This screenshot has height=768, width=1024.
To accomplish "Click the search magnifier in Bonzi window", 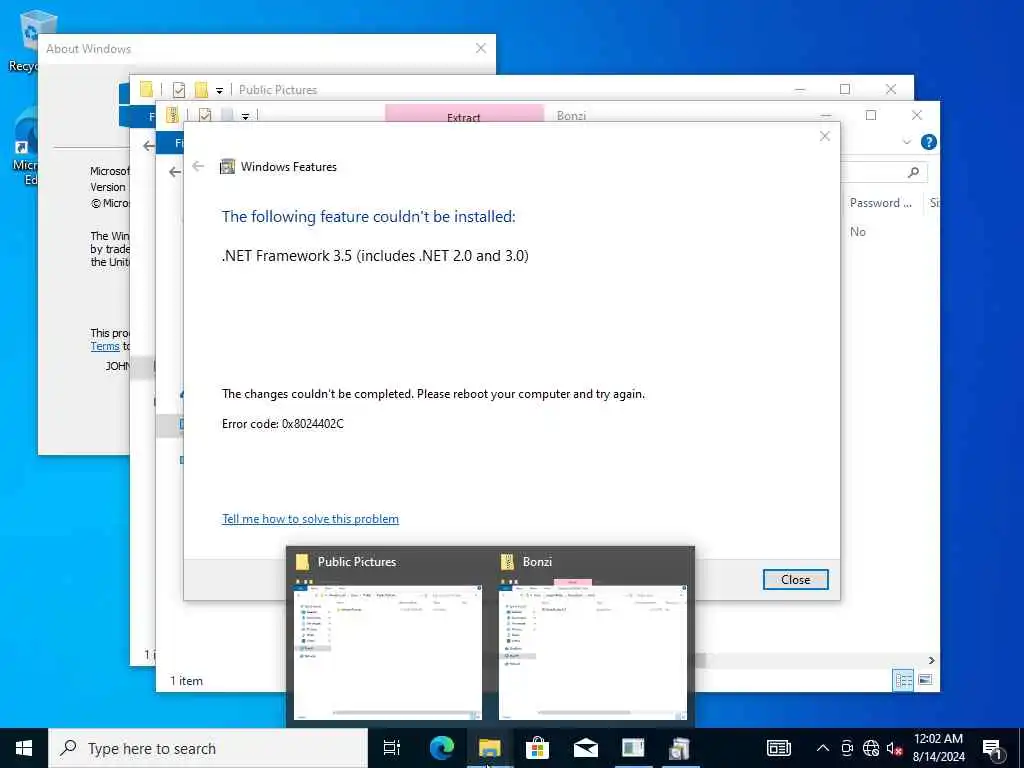I will click(x=913, y=172).
